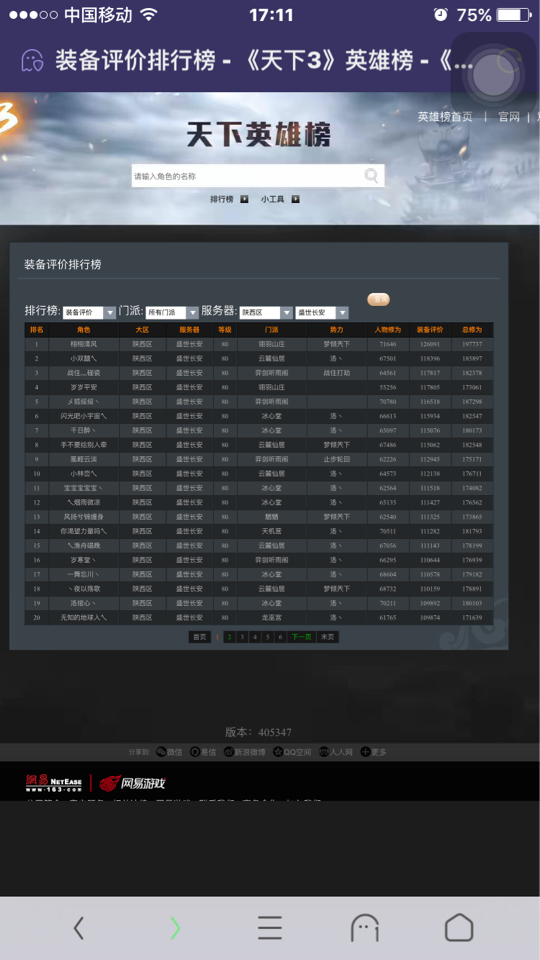
Task: Click 天机营 school in rank 14
Action: 271,531
